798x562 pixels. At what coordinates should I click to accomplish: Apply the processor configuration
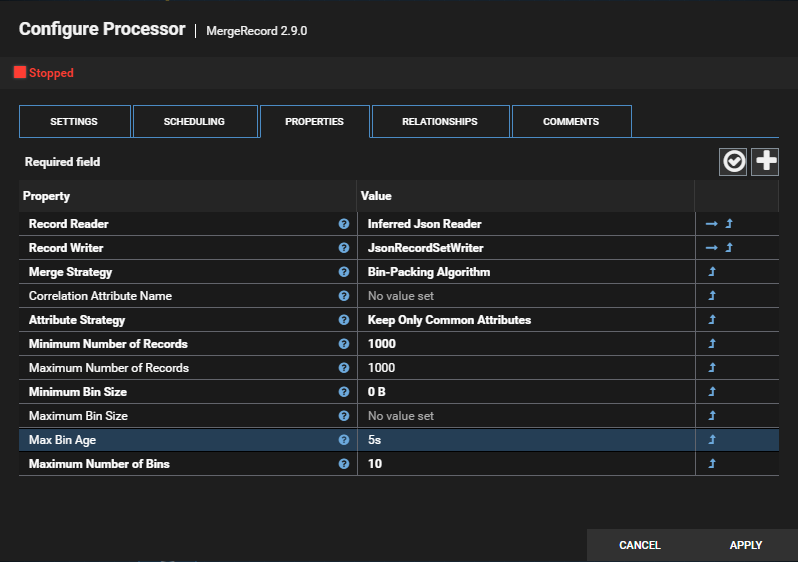[746, 545]
